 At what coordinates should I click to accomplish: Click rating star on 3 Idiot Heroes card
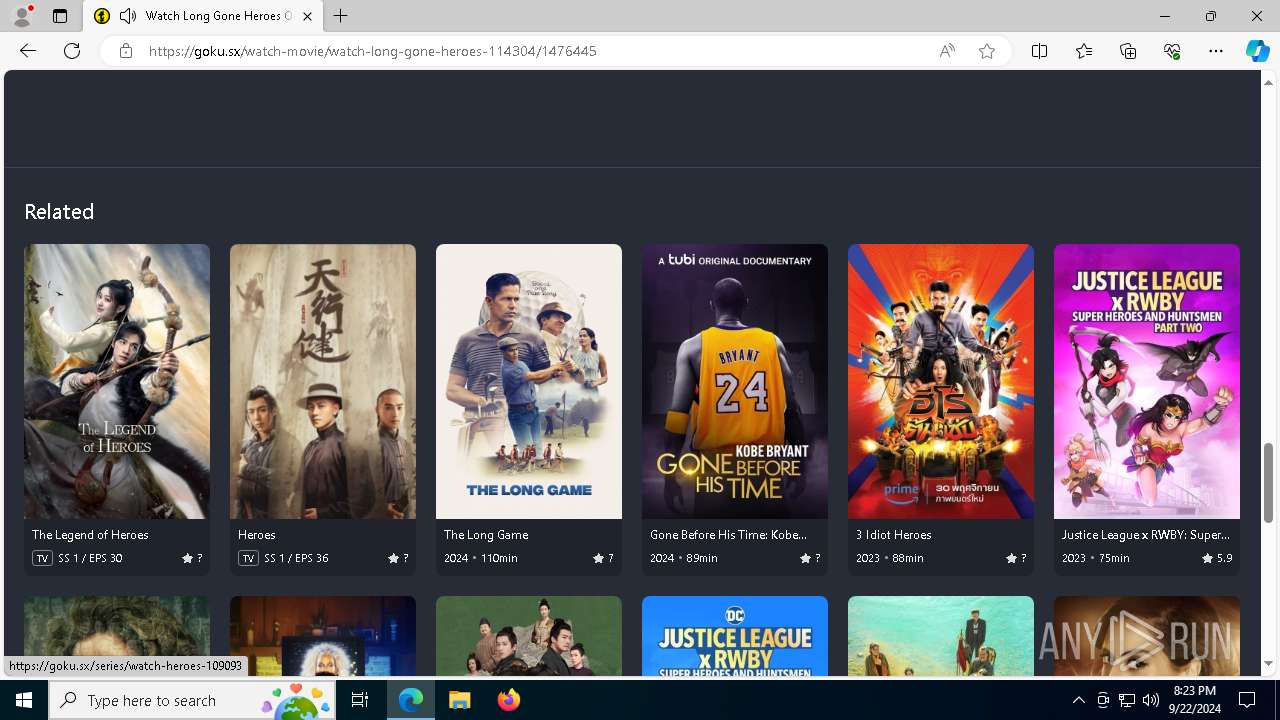[x=1011, y=558]
